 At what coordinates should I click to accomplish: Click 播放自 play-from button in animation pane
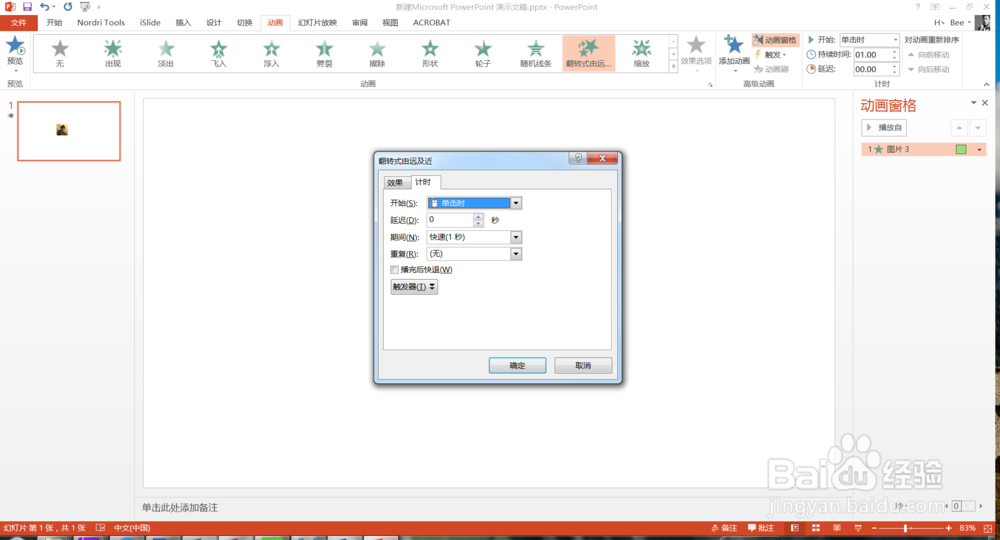884,128
